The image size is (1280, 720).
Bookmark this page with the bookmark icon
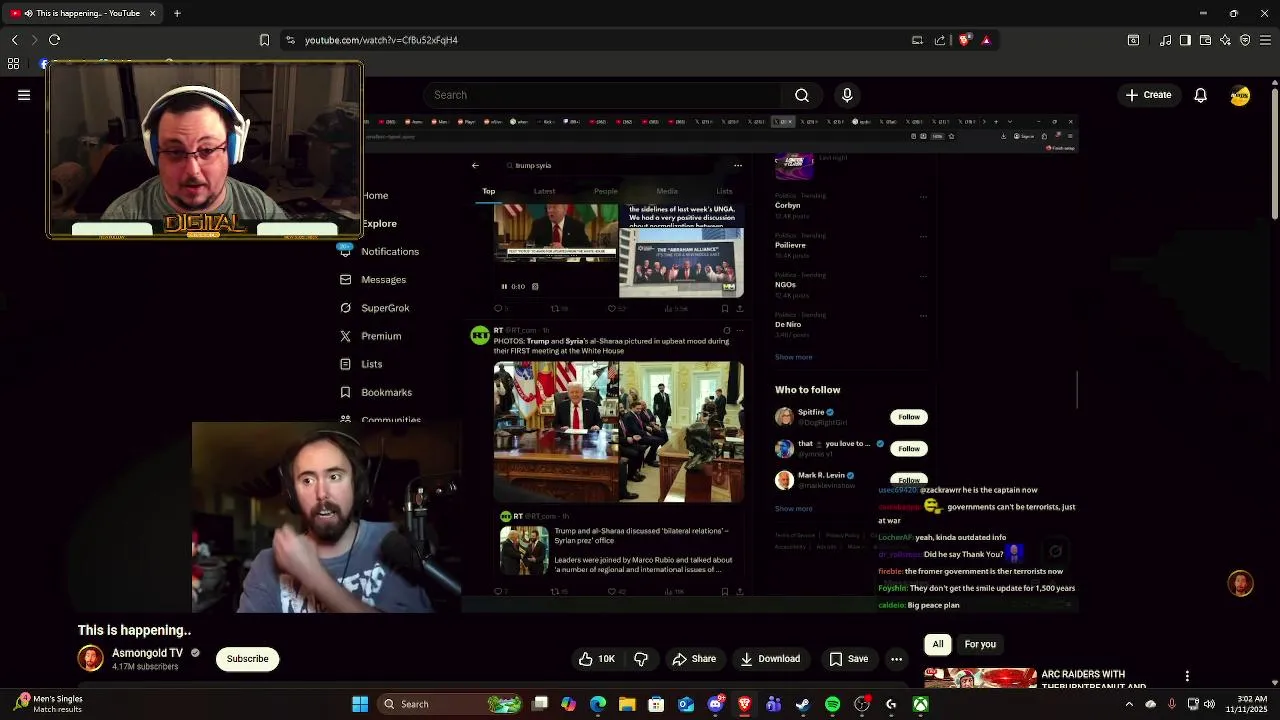[x=264, y=40]
